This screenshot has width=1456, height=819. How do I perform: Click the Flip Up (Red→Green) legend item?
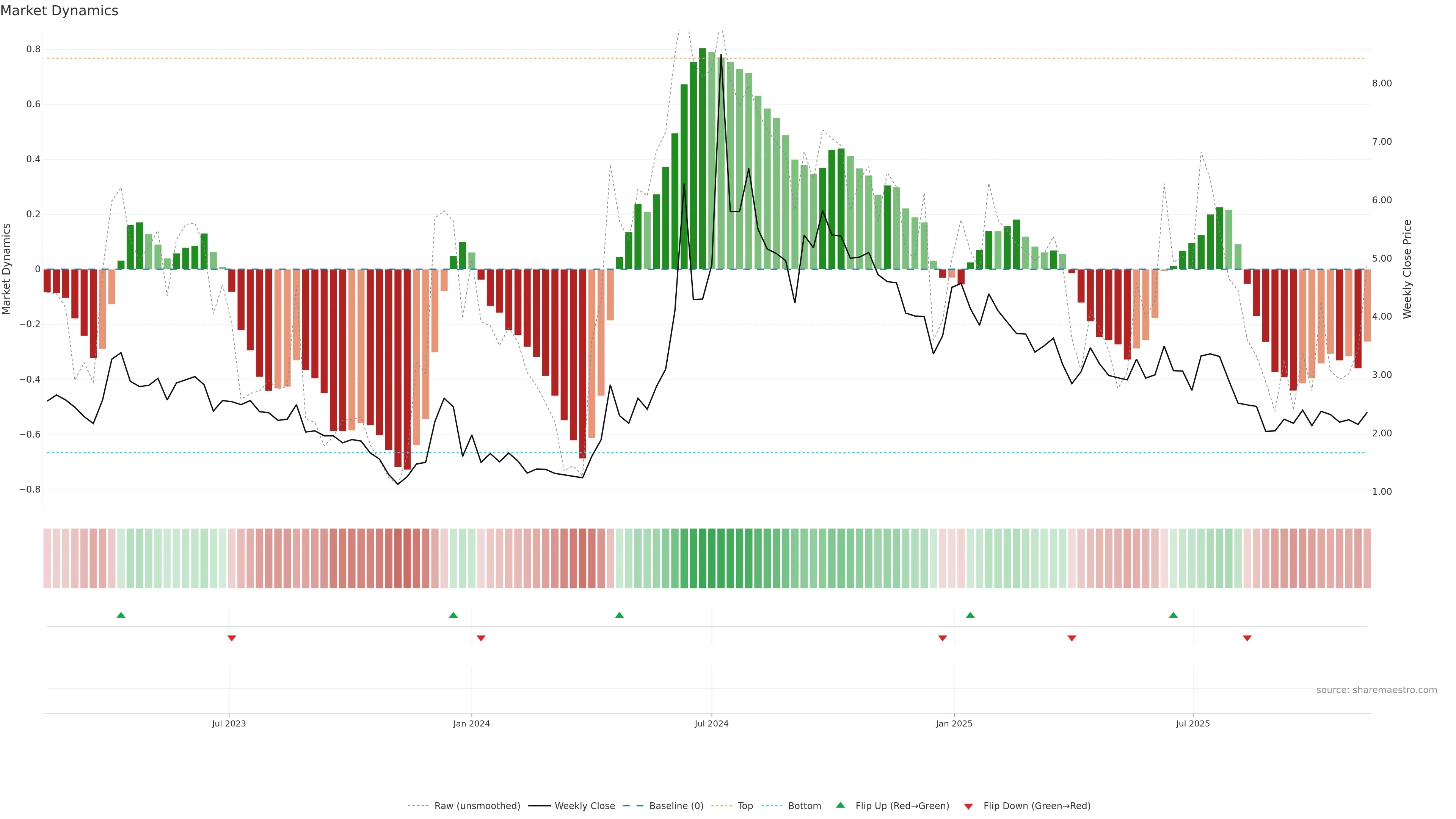tap(902, 806)
